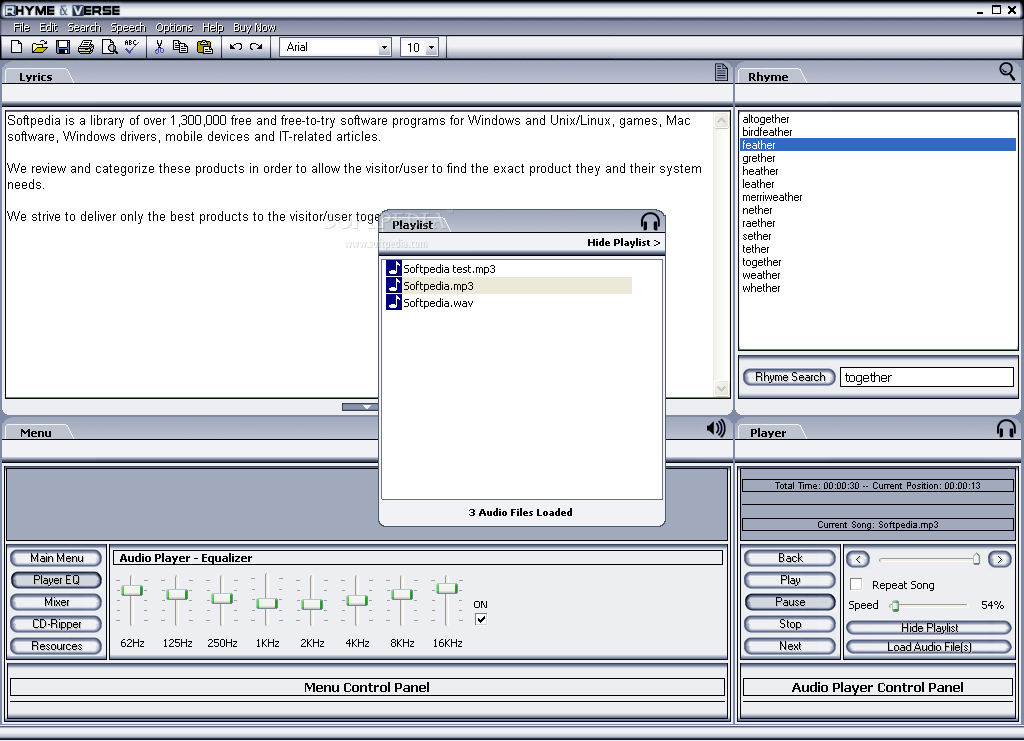Click the Rhyme Search button
Image resolution: width=1024 pixels, height=741 pixels.
pos(790,377)
